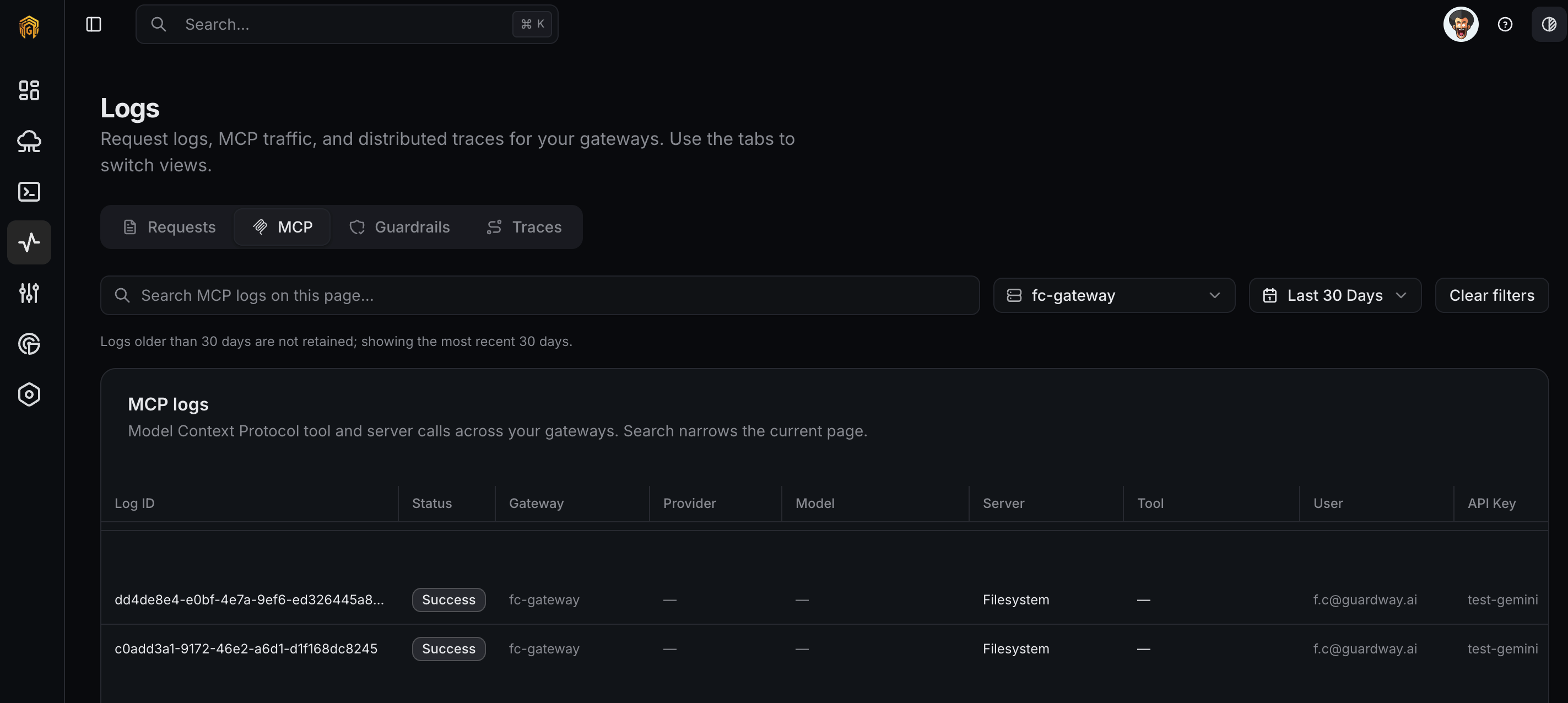
Task: Click f.c@guardway.ai in dd4de8e4 row
Action: pos(1365,599)
